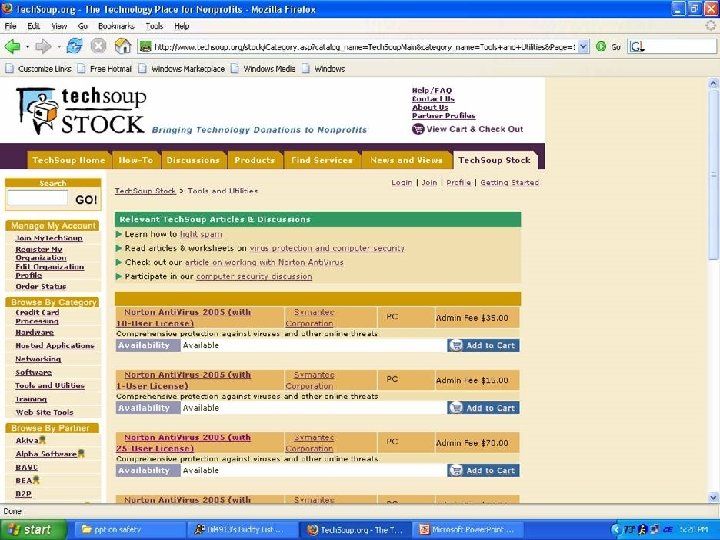This screenshot has width=720, height=540.
Task: Switch to the How-To tab
Action: (x=135, y=160)
